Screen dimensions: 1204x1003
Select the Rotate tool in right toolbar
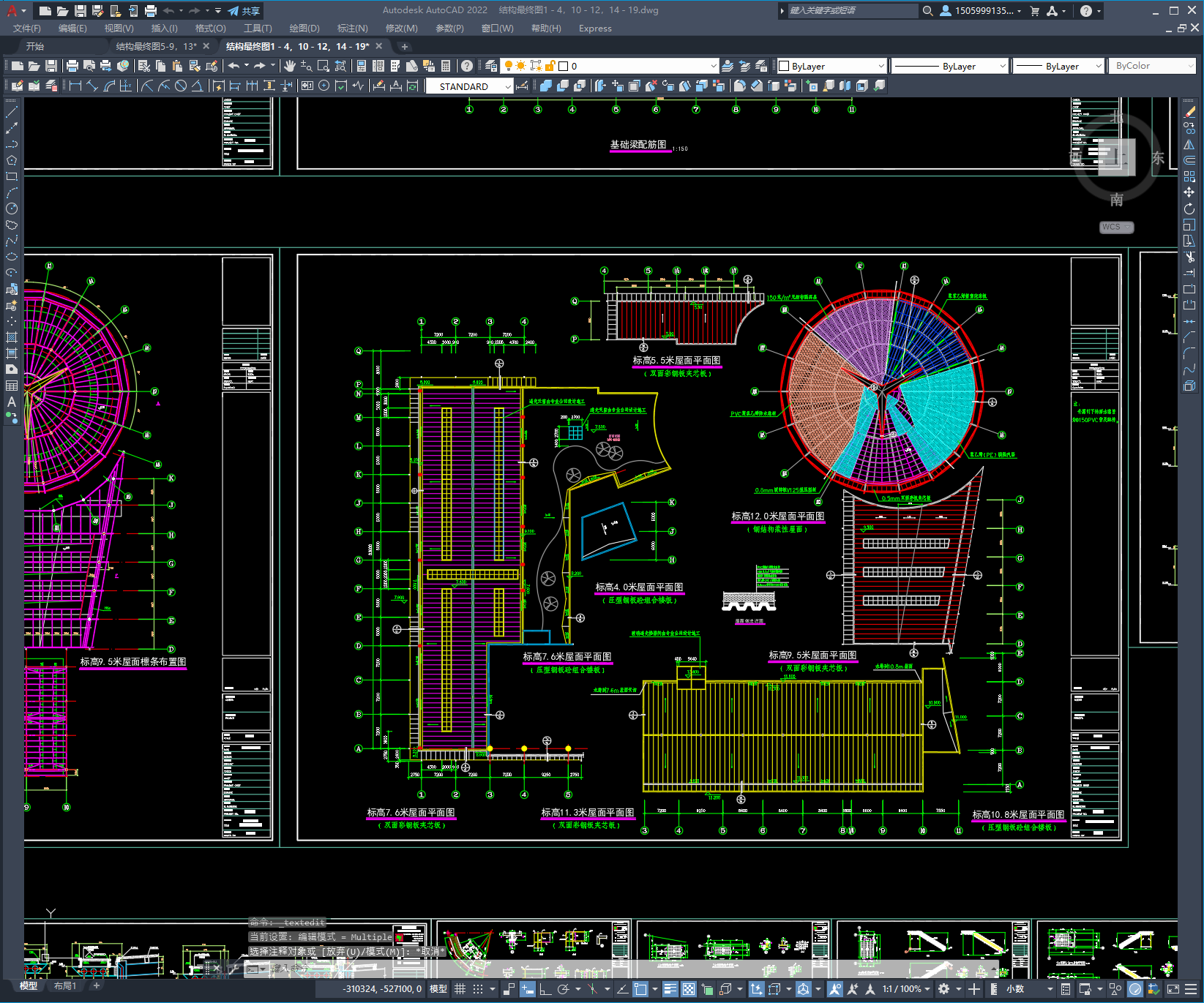[x=1189, y=209]
